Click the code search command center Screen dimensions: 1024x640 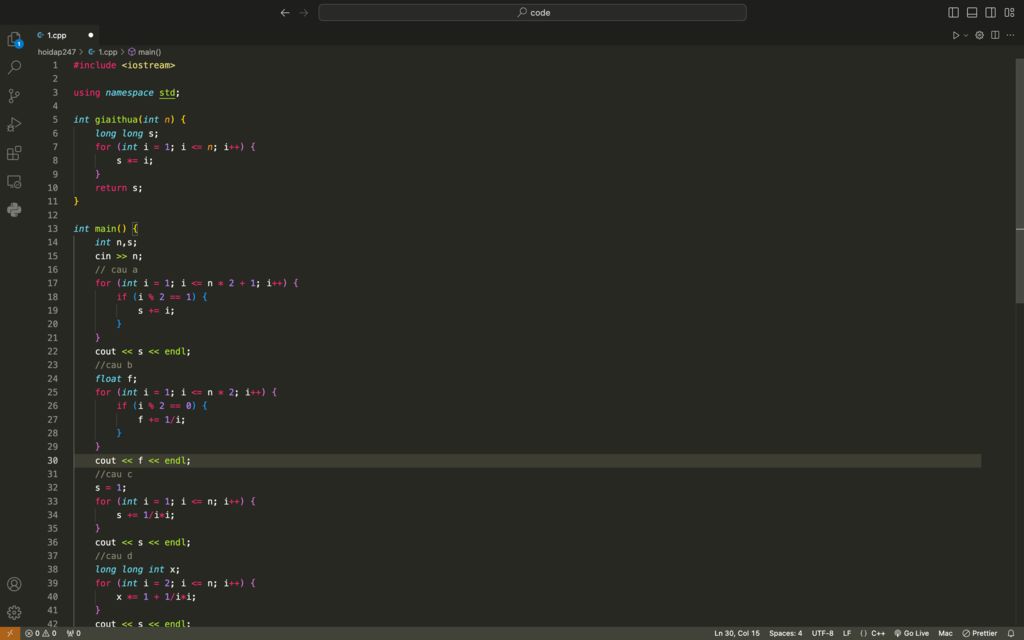[532, 12]
